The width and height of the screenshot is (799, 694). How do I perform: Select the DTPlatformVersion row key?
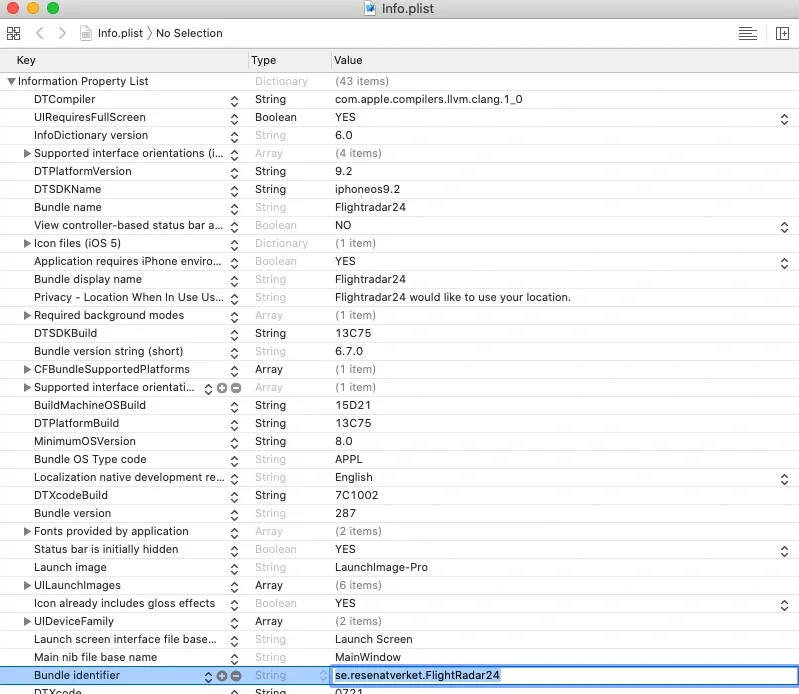point(83,171)
